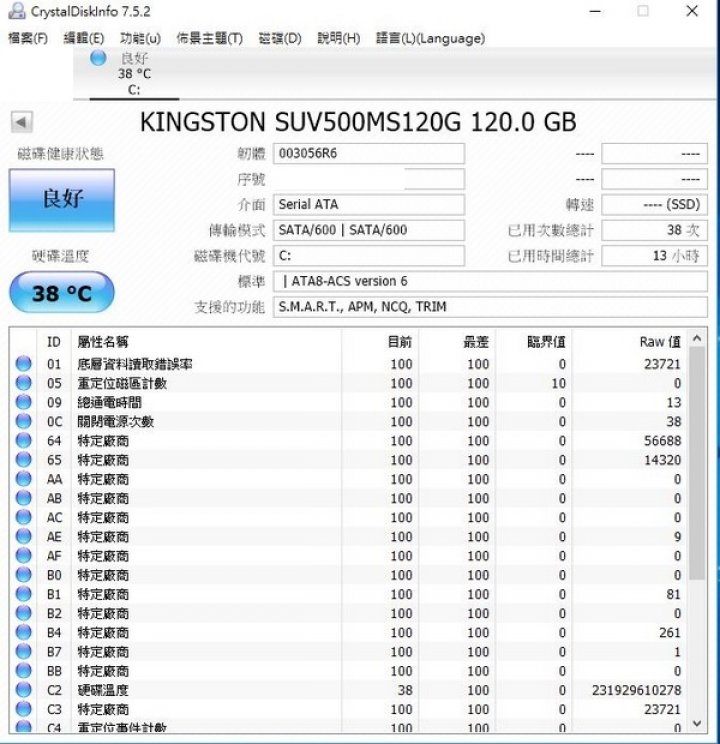The width and height of the screenshot is (720, 744).
Task: Open the 檔案(F) menu
Action: pos(28,38)
